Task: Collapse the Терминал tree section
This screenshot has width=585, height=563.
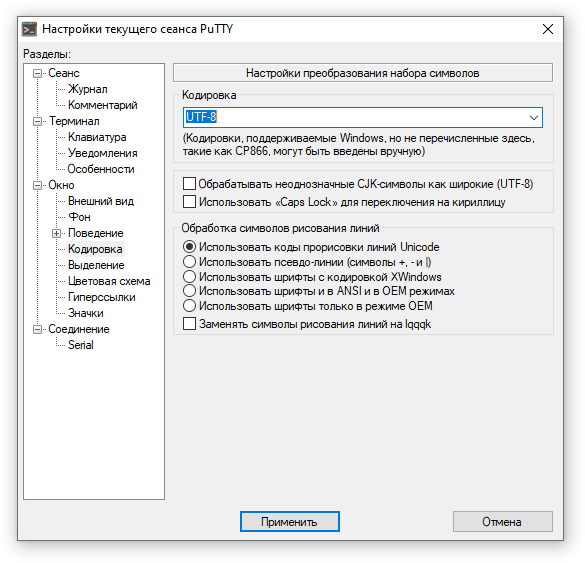Action: click(x=37, y=122)
